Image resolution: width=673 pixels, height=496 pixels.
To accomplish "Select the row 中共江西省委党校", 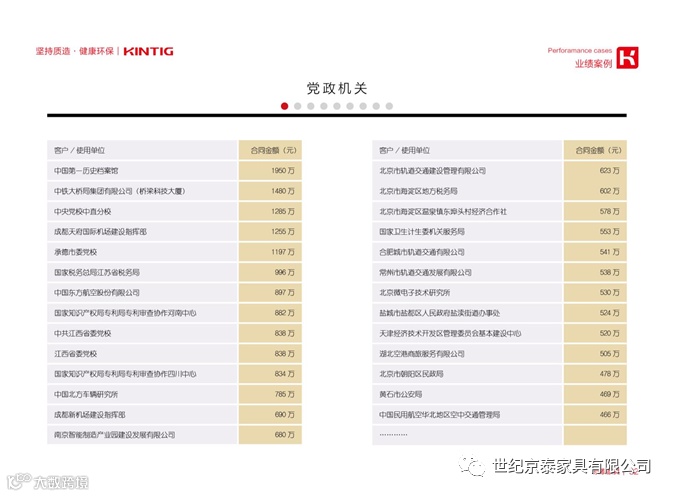I will click(174, 333).
